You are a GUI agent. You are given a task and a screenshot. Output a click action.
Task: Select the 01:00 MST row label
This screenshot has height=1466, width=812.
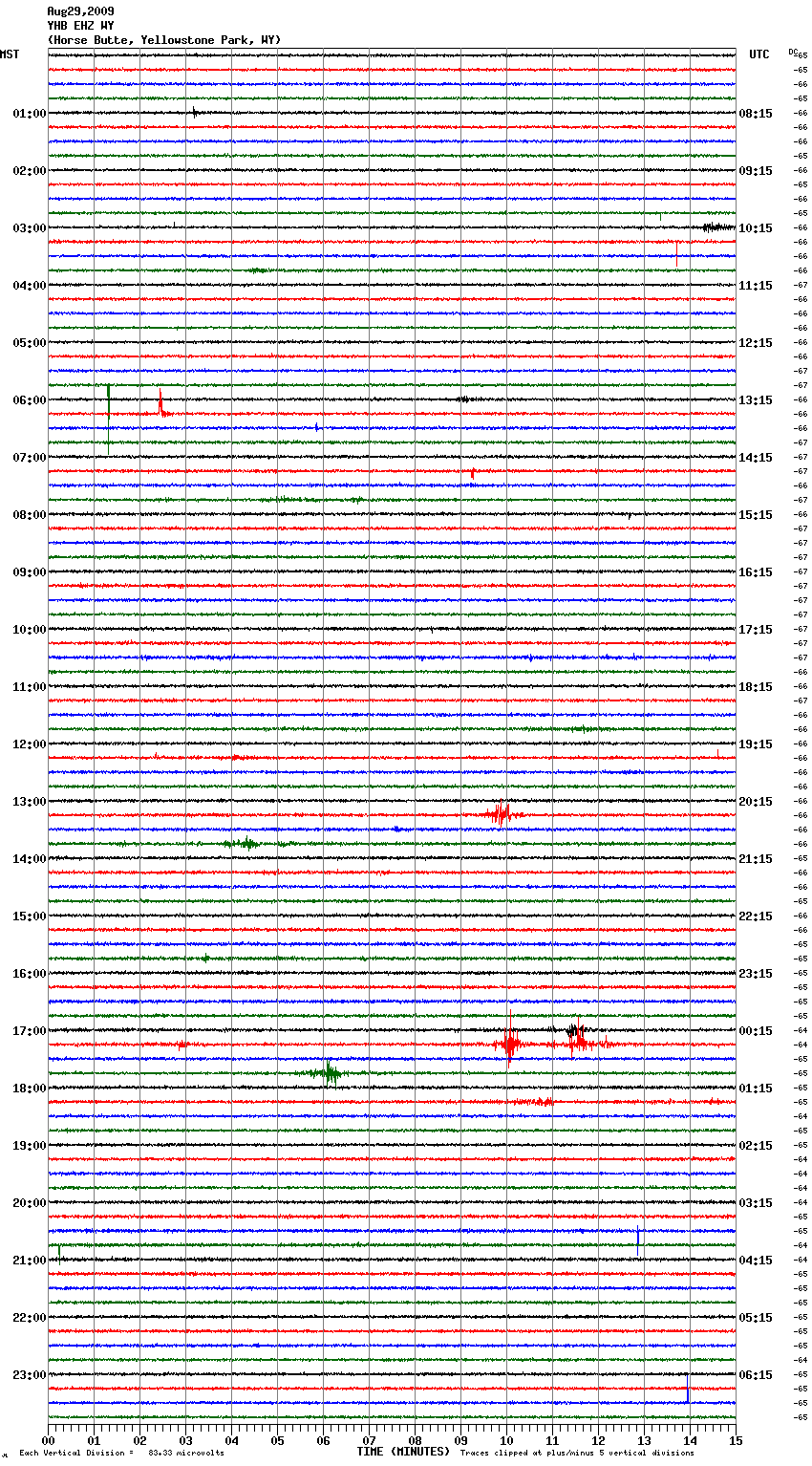(29, 114)
